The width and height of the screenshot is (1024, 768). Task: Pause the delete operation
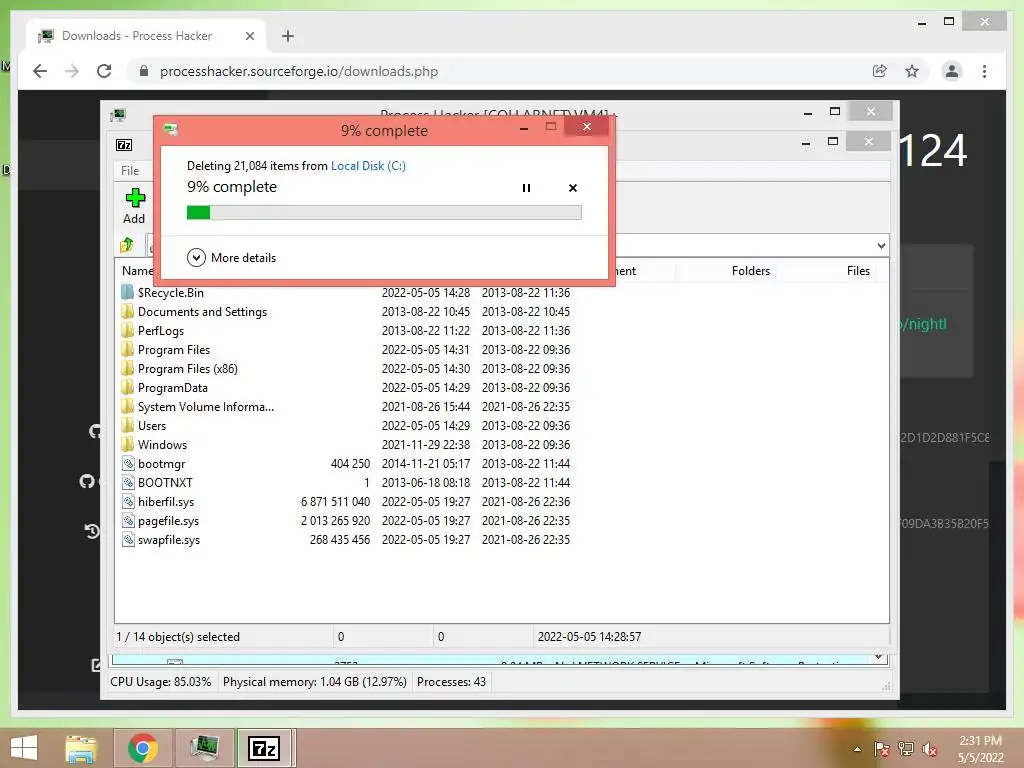pyautogui.click(x=526, y=188)
